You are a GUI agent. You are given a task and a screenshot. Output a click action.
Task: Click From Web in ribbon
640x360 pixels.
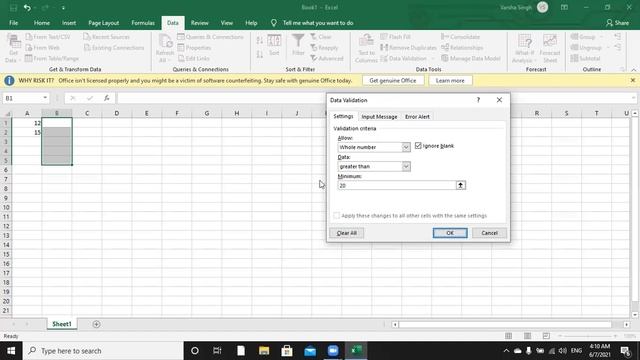42,48
